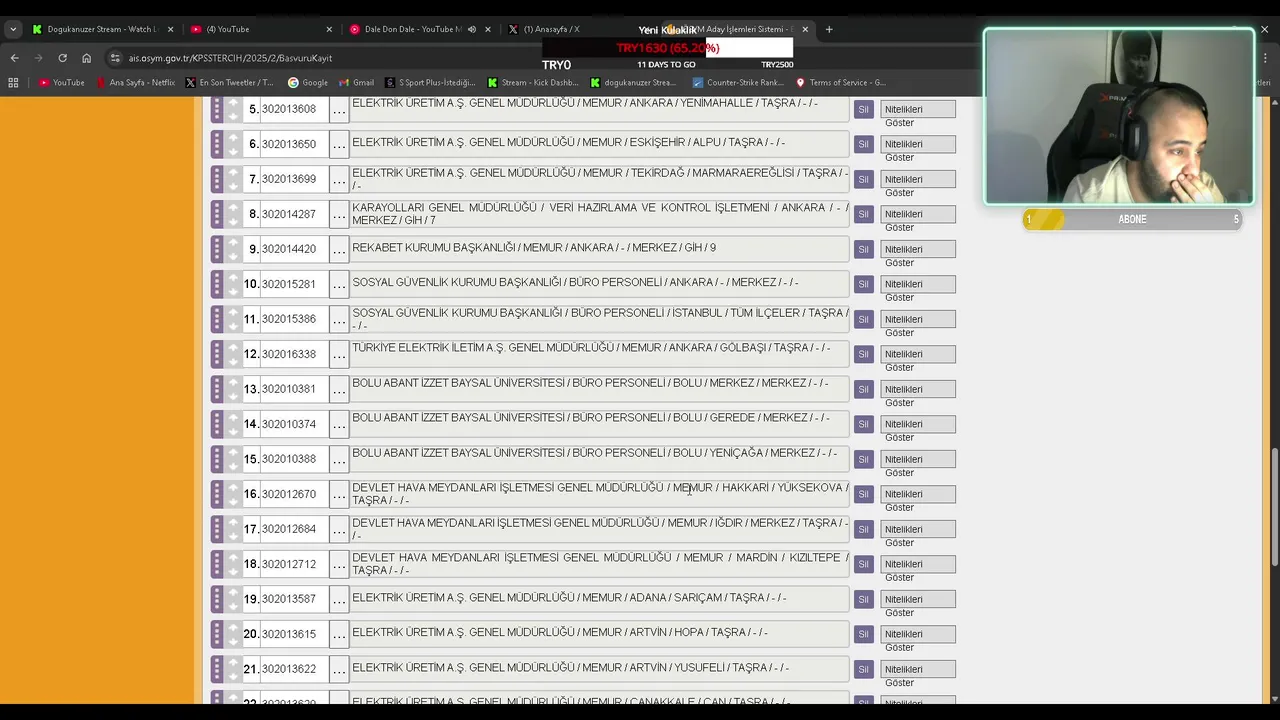Open the browser home page icon
This screenshot has width=1280, height=720.
click(x=86, y=58)
